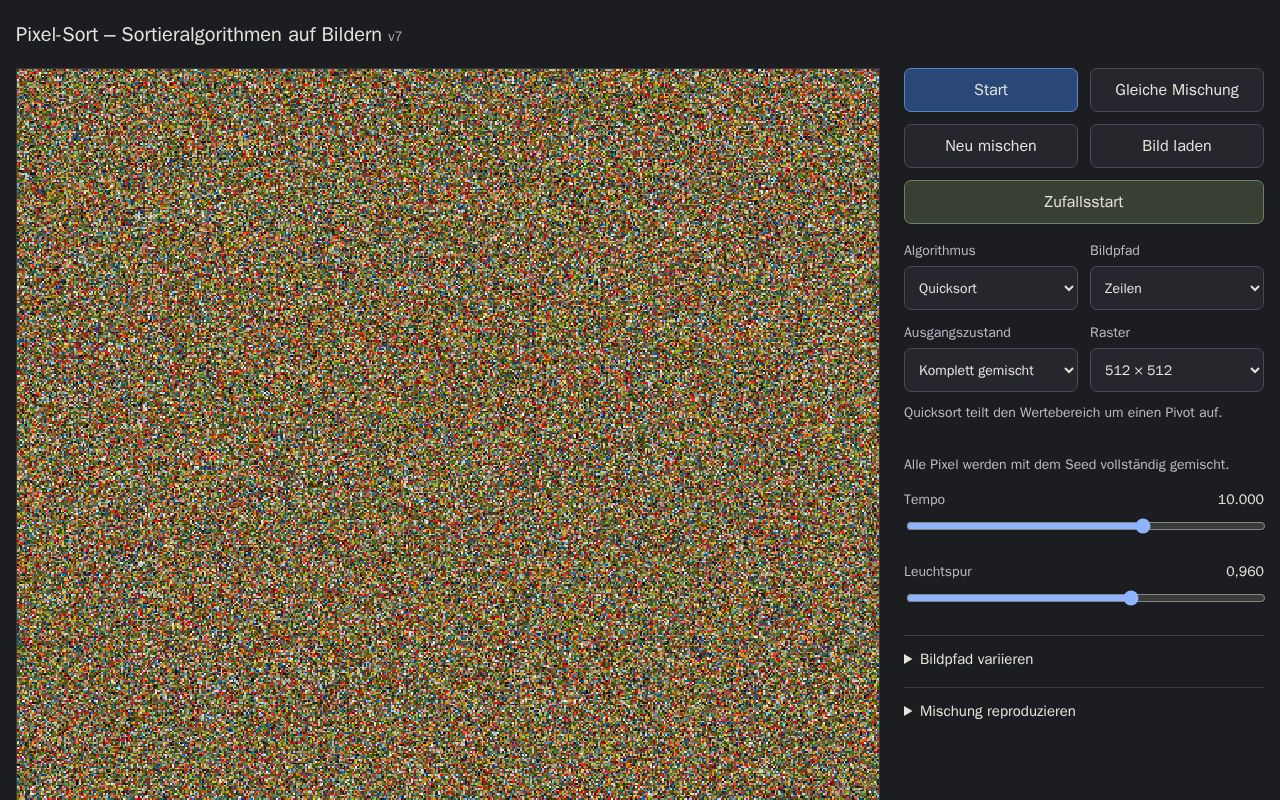The height and width of the screenshot is (800, 1280).
Task: Click the text about the Seed shuffle
Action: (1066, 464)
